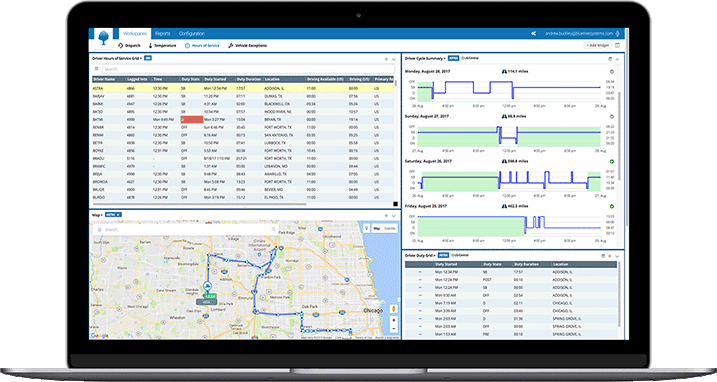This screenshot has width=717, height=382.
Task: Open the Workspaces tab
Action: pyautogui.click(x=135, y=34)
